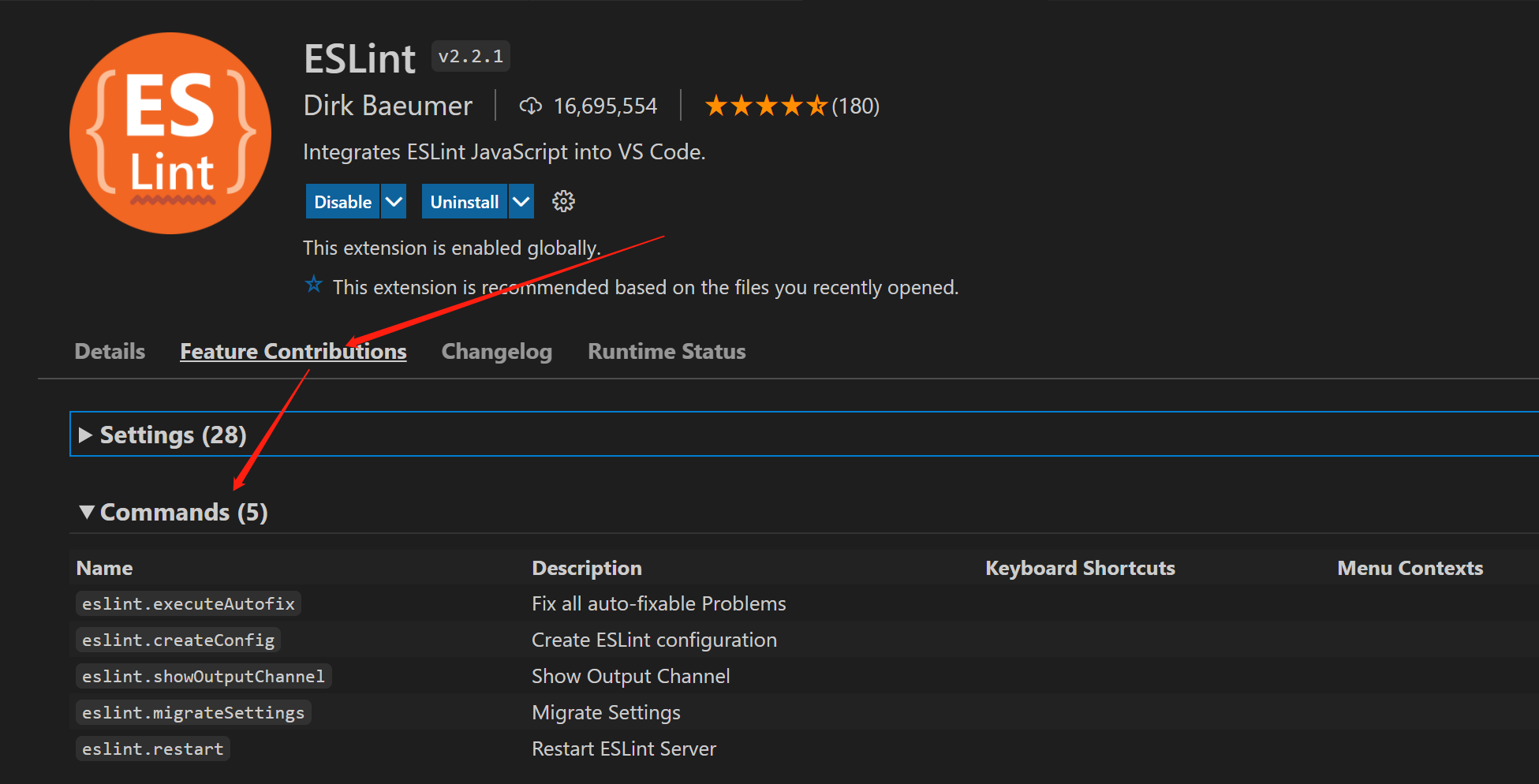Click the blue recommended star icon
The height and width of the screenshot is (784, 1539).
pyautogui.click(x=314, y=285)
